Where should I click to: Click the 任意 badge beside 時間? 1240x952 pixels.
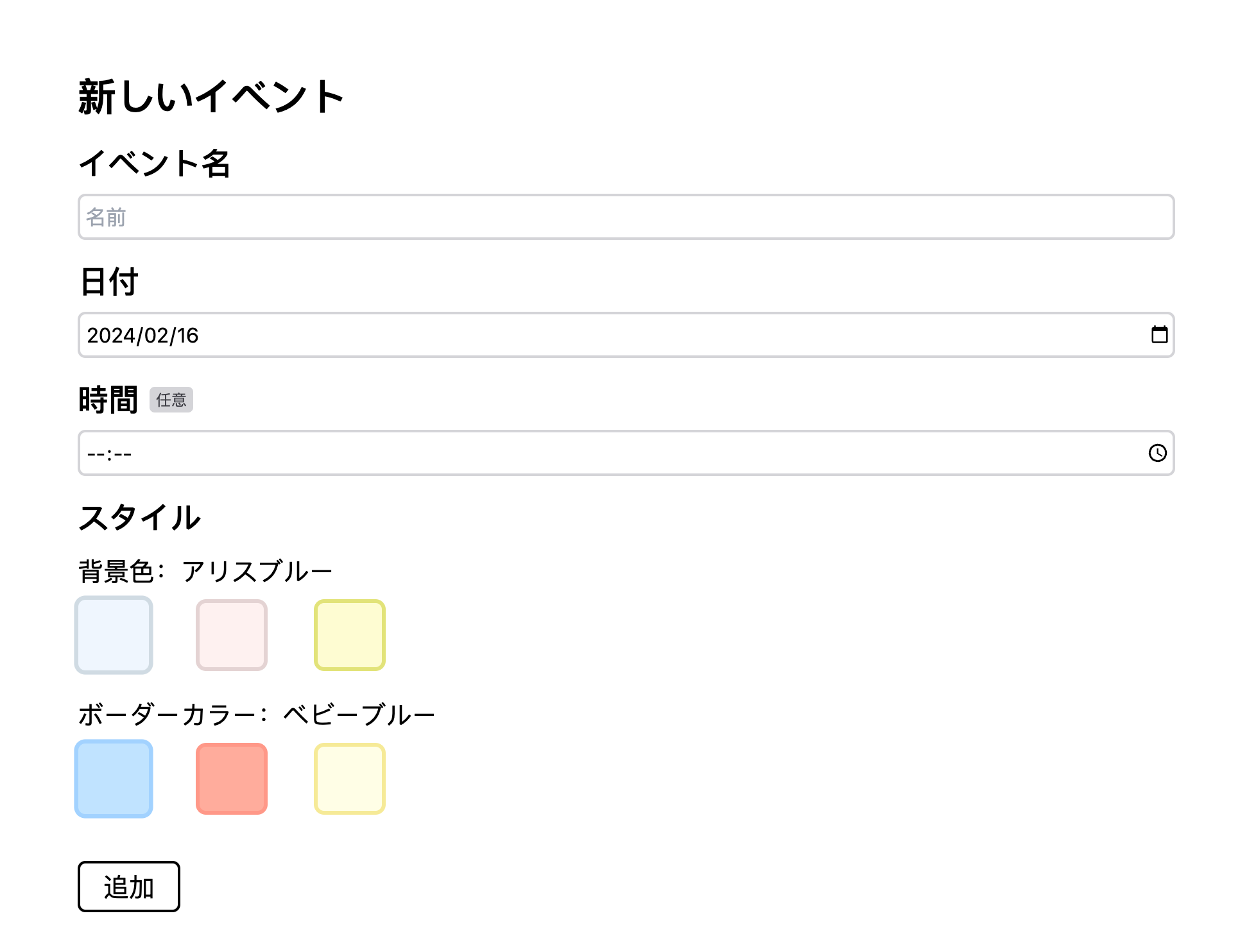[171, 400]
